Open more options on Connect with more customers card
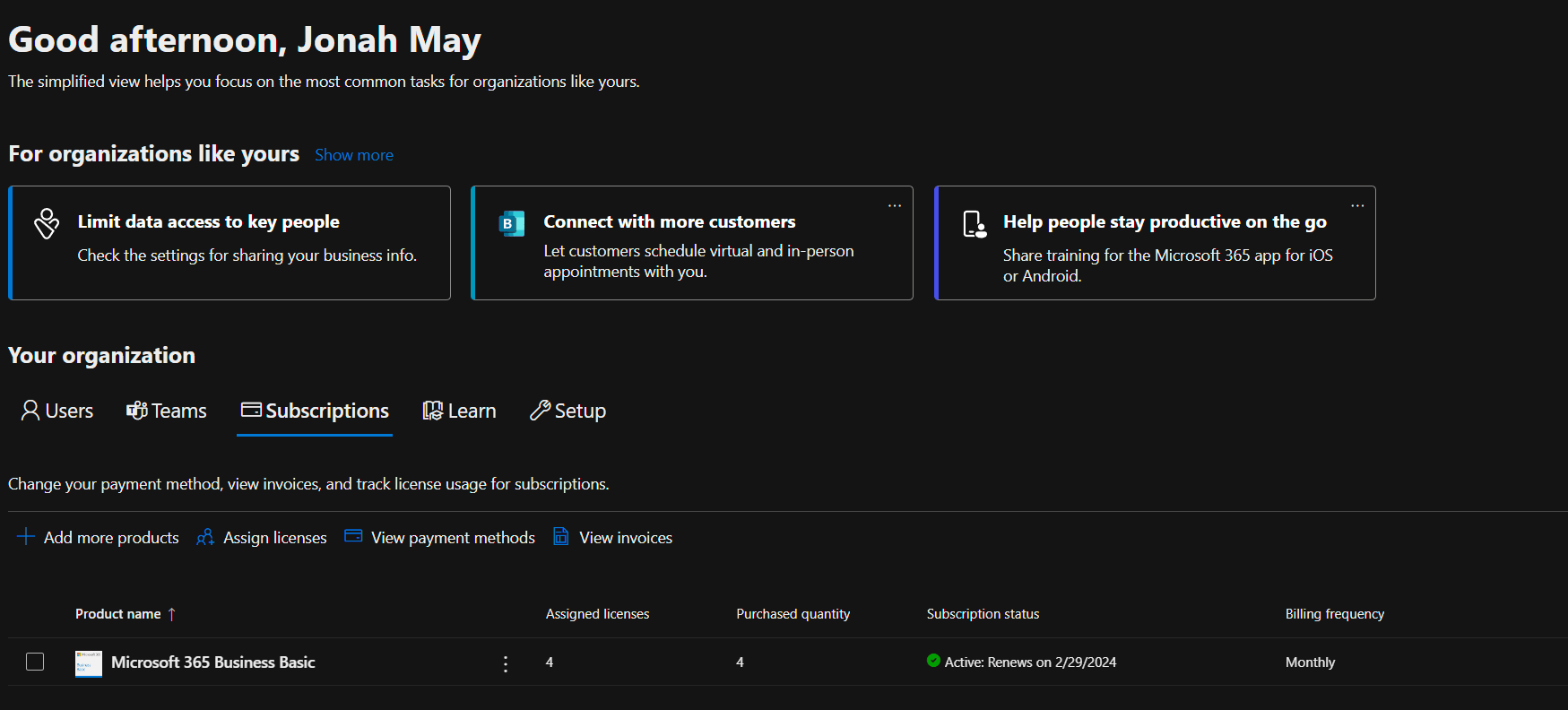1568x710 pixels. pos(894,205)
